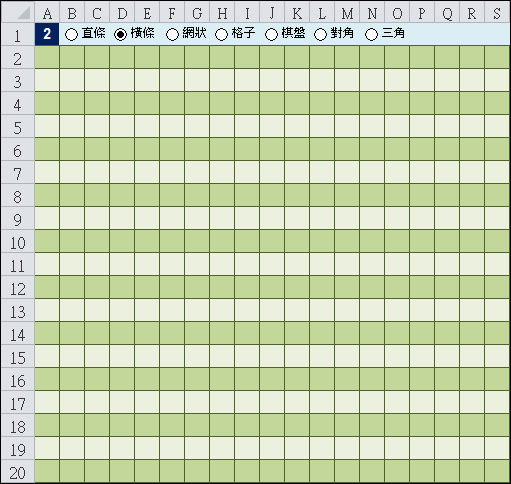Click column H header
Screen dimensions: 511x484
tap(222, 13)
